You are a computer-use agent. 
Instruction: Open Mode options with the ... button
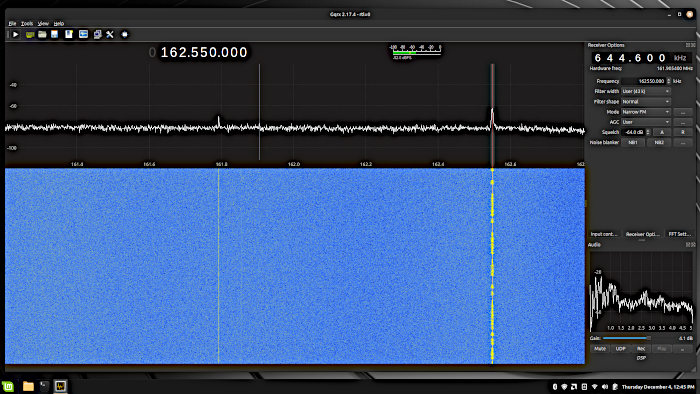coord(683,112)
